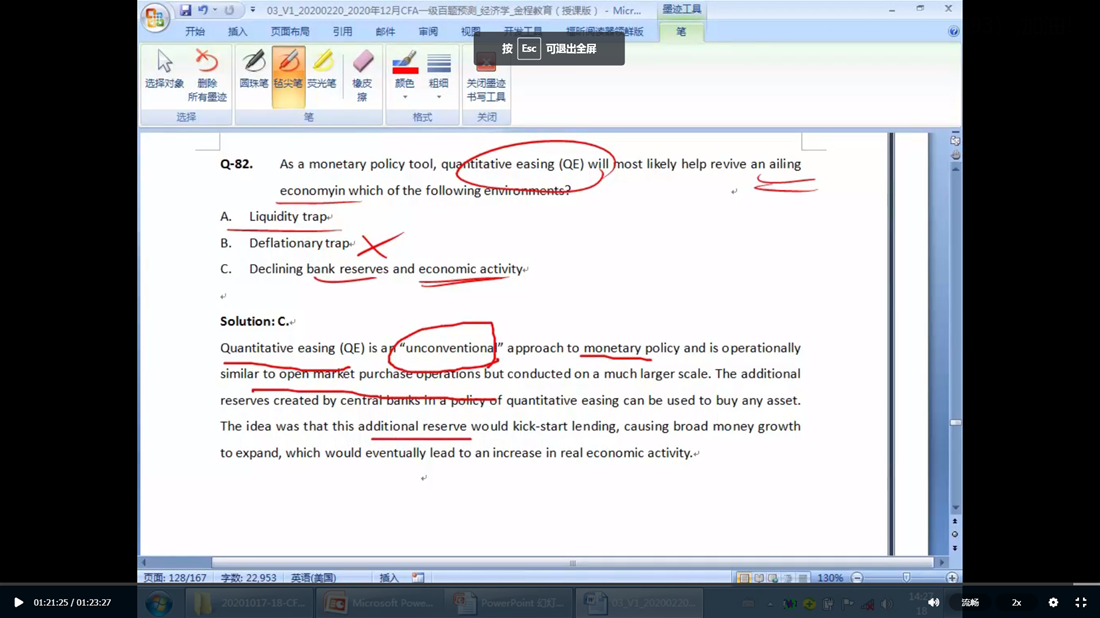Change the 2x playback speed

tap(1017, 603)
